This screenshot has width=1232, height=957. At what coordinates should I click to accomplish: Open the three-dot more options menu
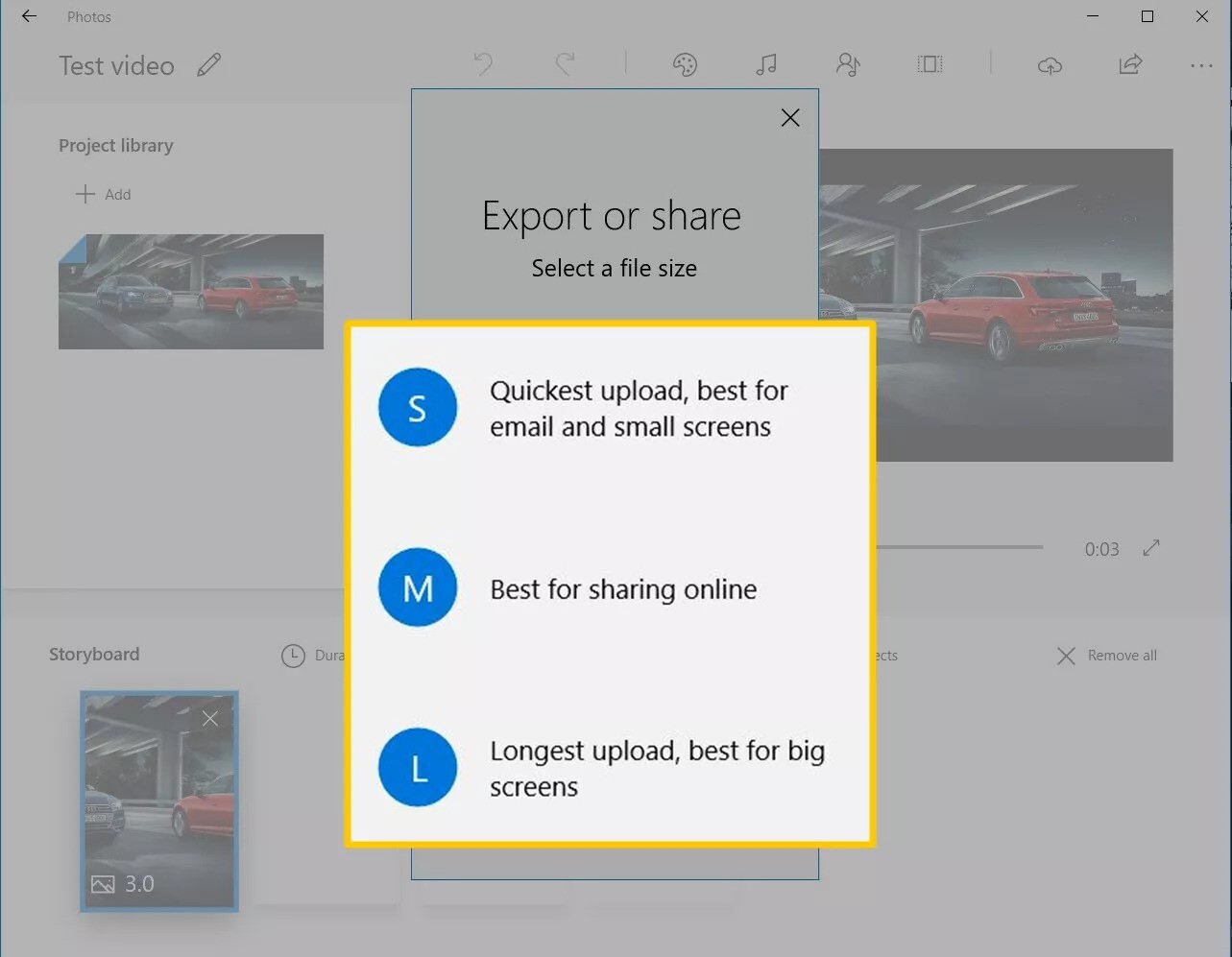[x=1201, y=65]
